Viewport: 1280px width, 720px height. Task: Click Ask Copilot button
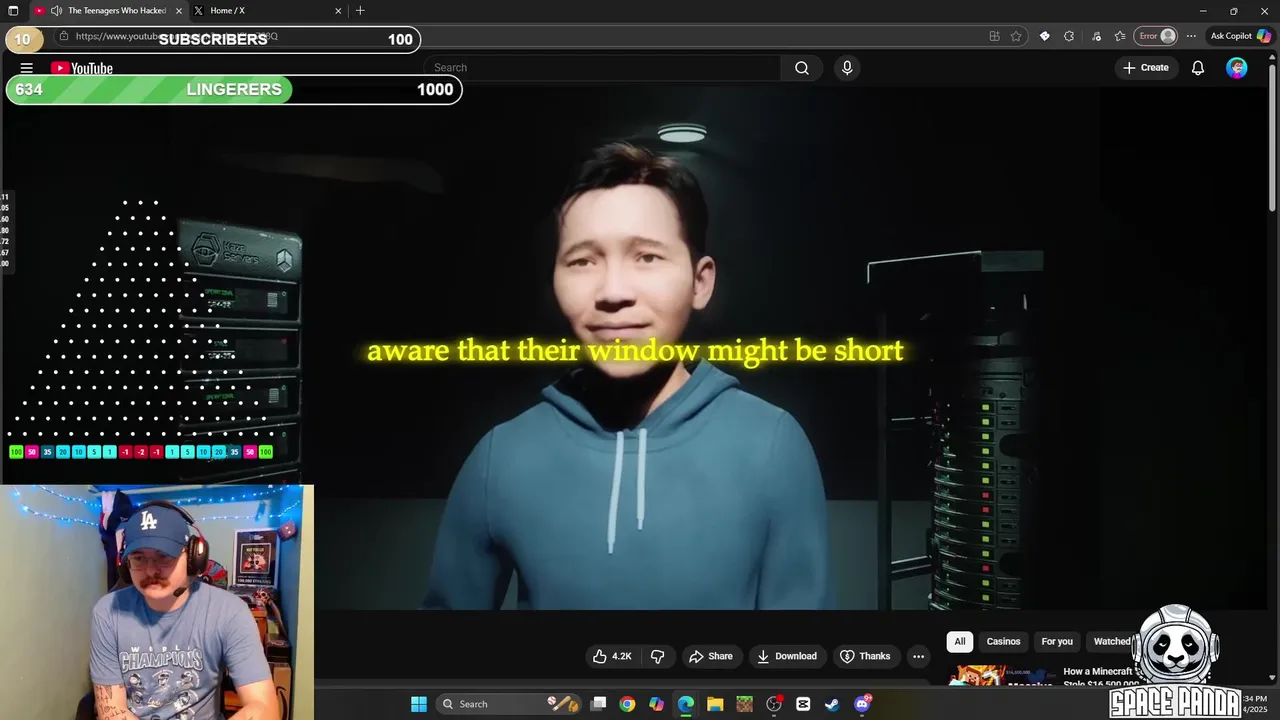pos(1240,36)
